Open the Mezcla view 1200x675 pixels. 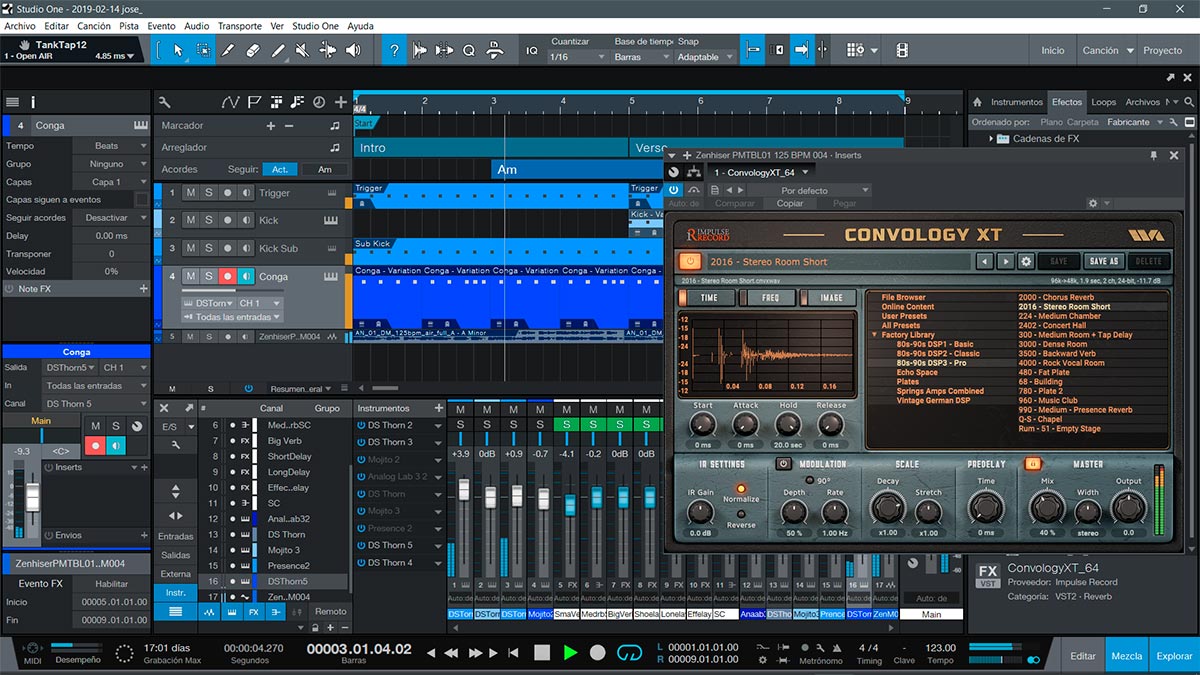point(1127,656)
